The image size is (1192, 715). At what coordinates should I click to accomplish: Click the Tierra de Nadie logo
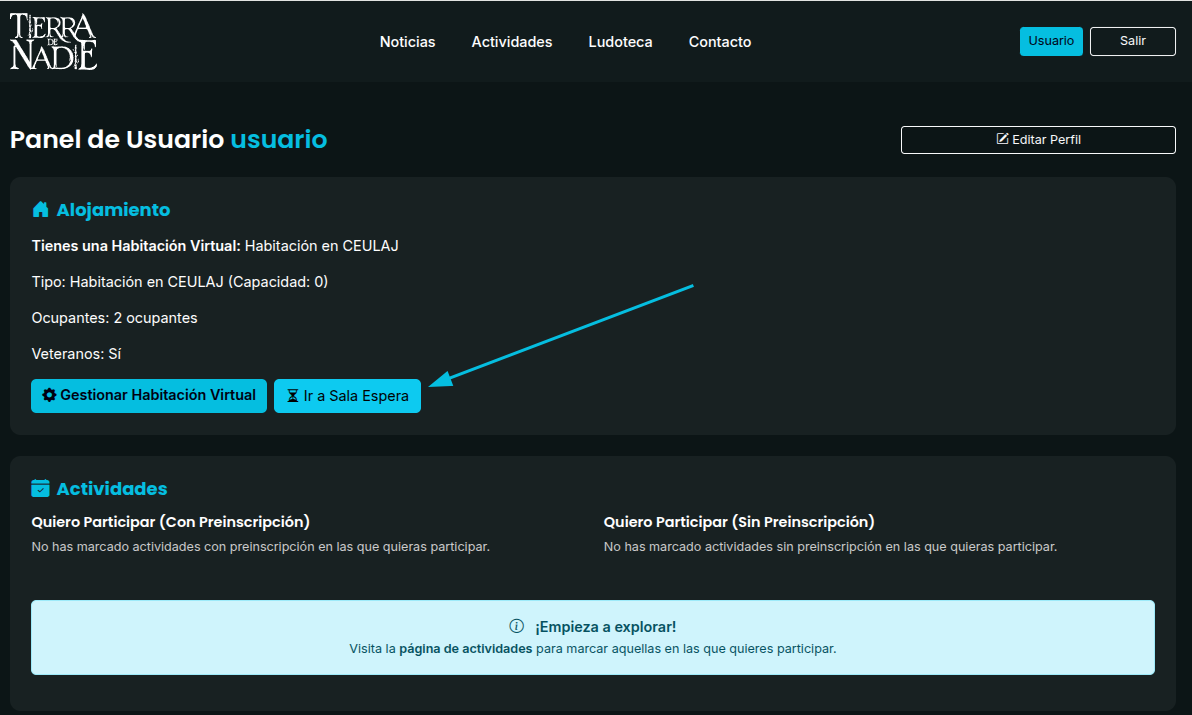pyautogui.click(x=53, y=42)
